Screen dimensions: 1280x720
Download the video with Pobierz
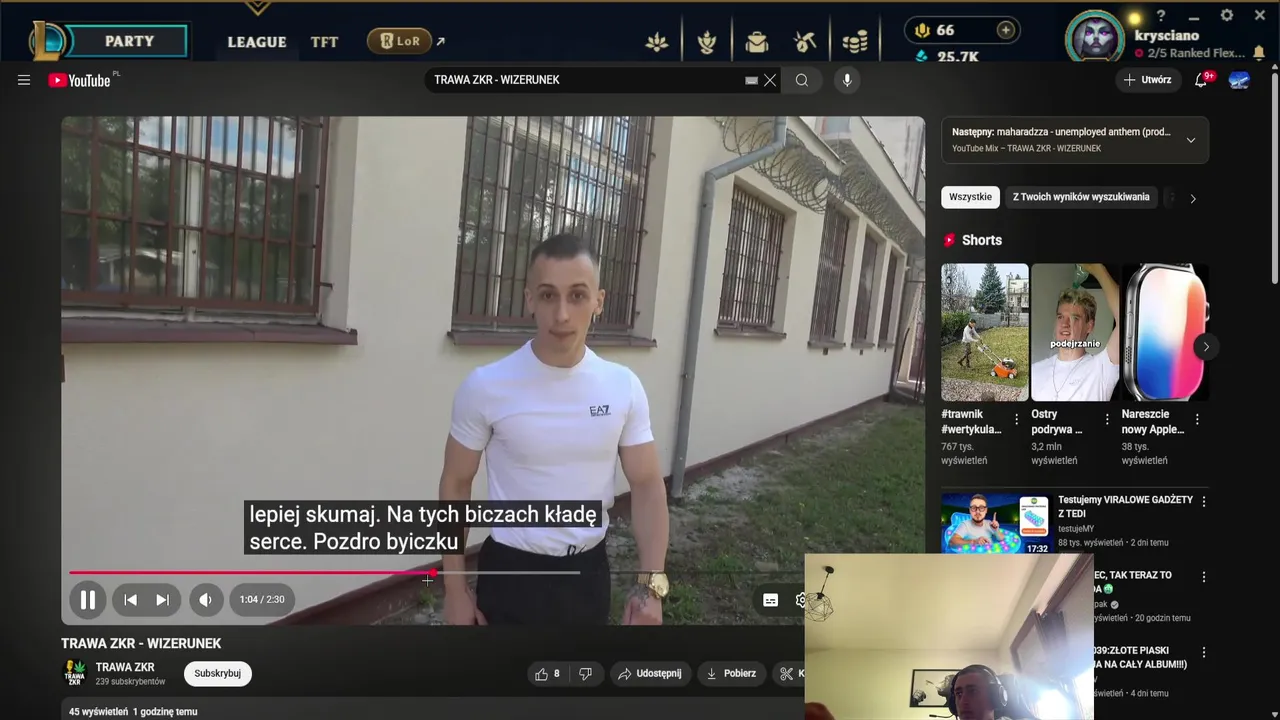click(x=731, y=674)
